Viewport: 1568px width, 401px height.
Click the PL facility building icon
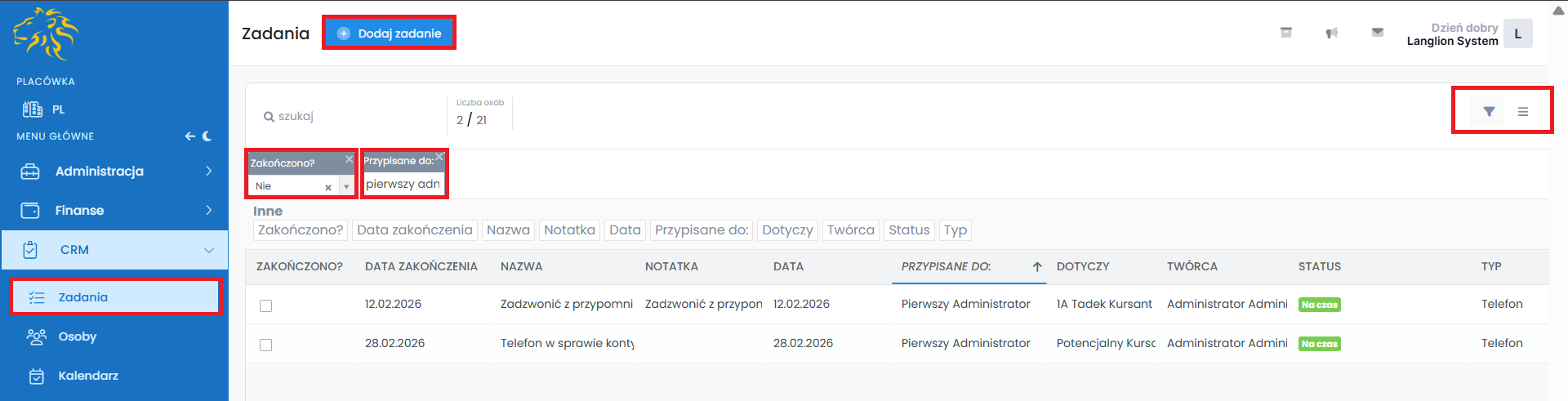(x=33, y=109)
